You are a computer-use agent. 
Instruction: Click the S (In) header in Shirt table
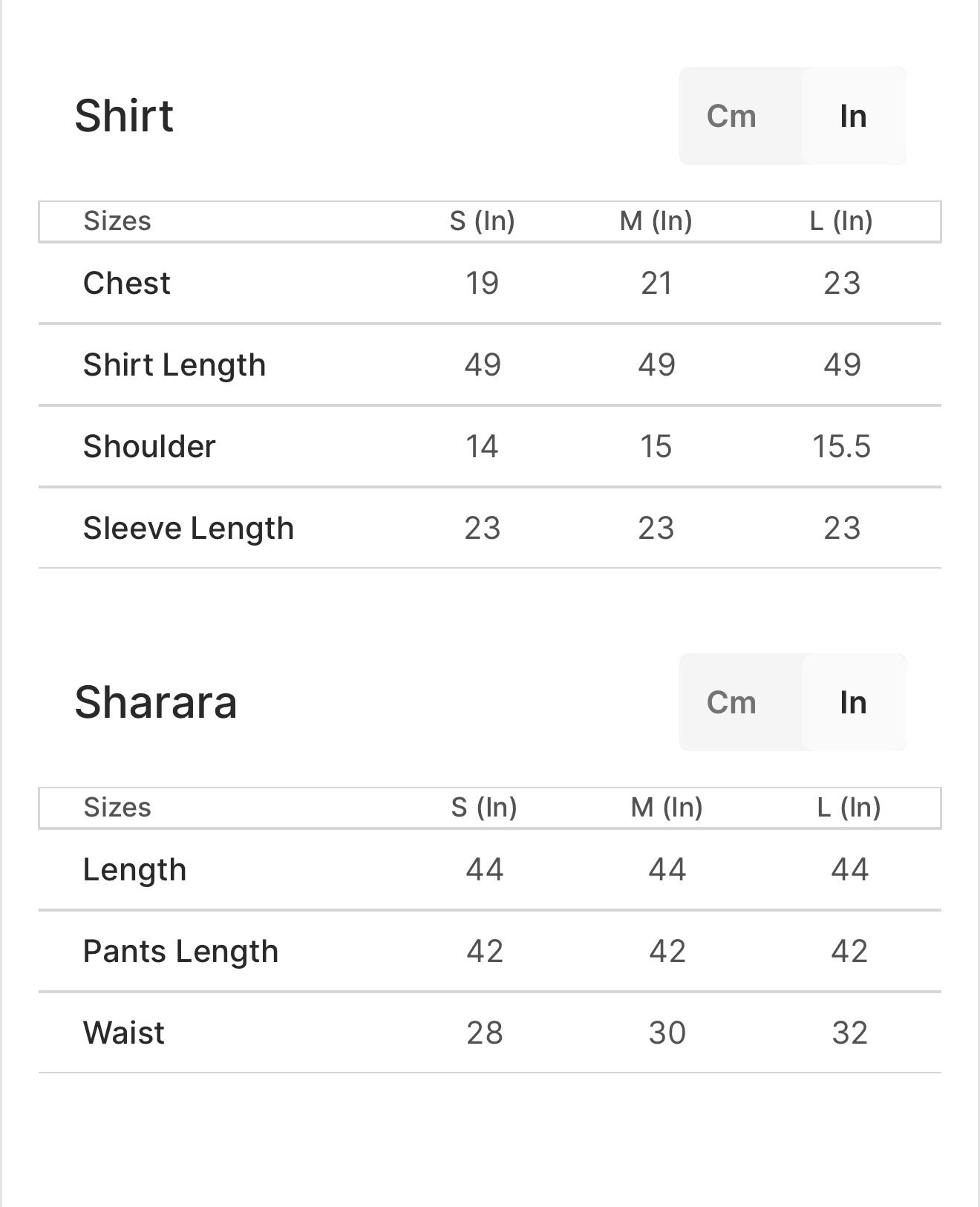(x=483, y=221)
